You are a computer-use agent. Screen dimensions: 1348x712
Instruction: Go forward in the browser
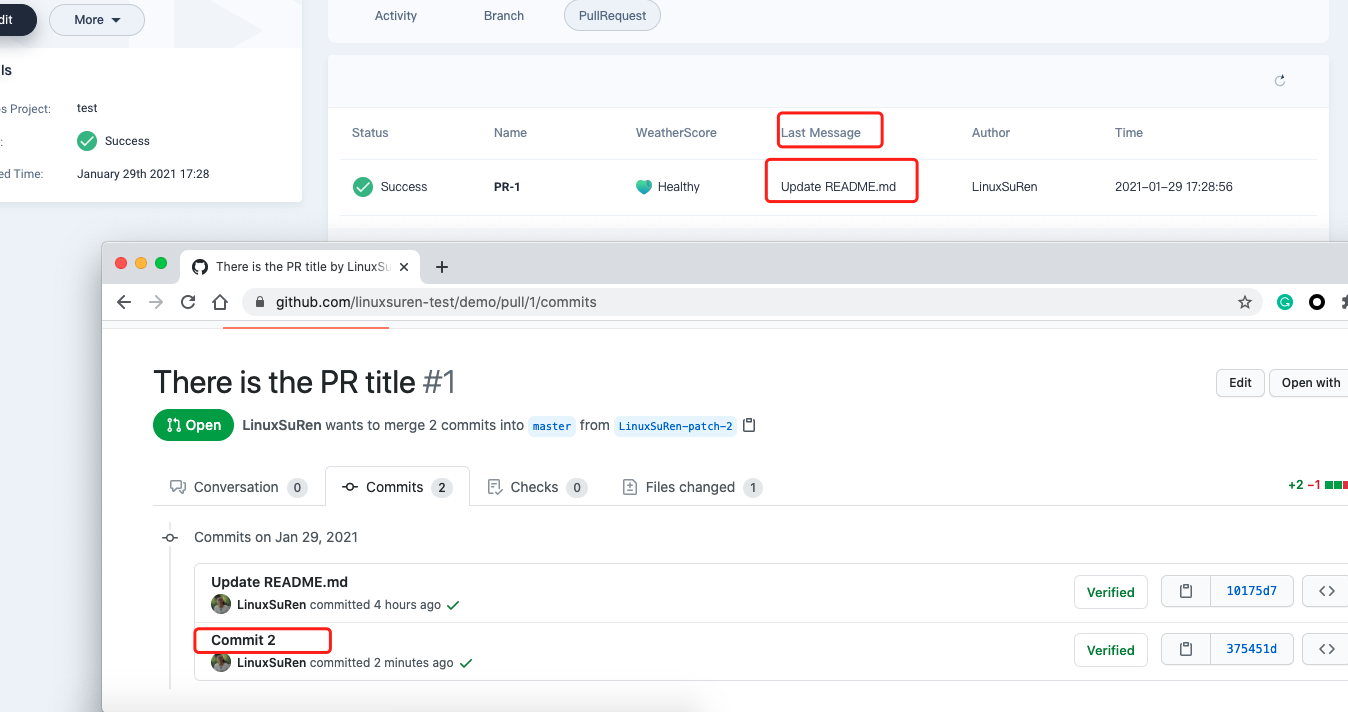[x=156, y=302]
